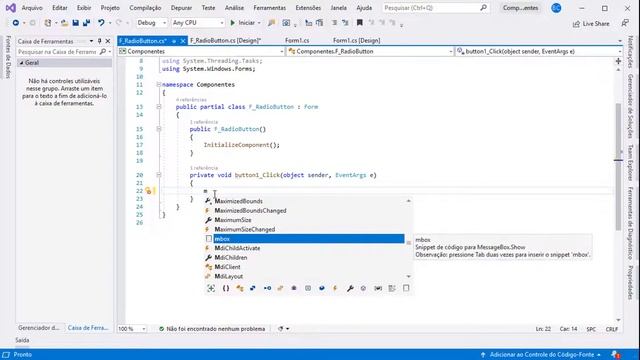Toggle the namespaces braces filter in IntelliSense
This screenshot has width=640, height=360.
pyautogui.click(x=226, y=288)
